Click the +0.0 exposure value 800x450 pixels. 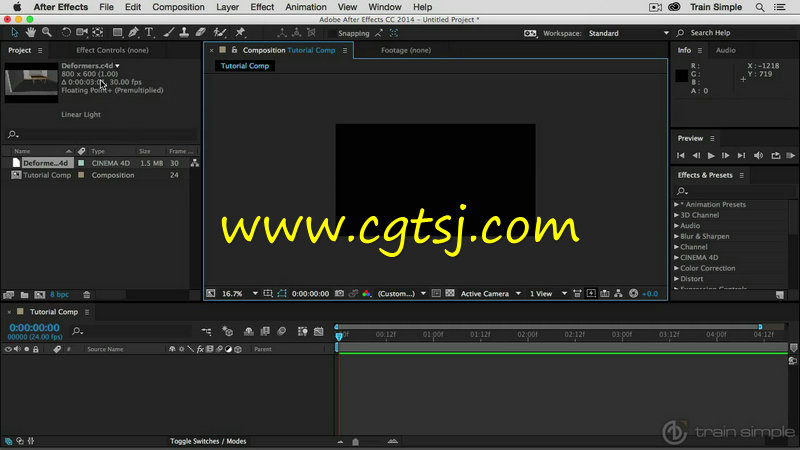(x=650, y=293)
